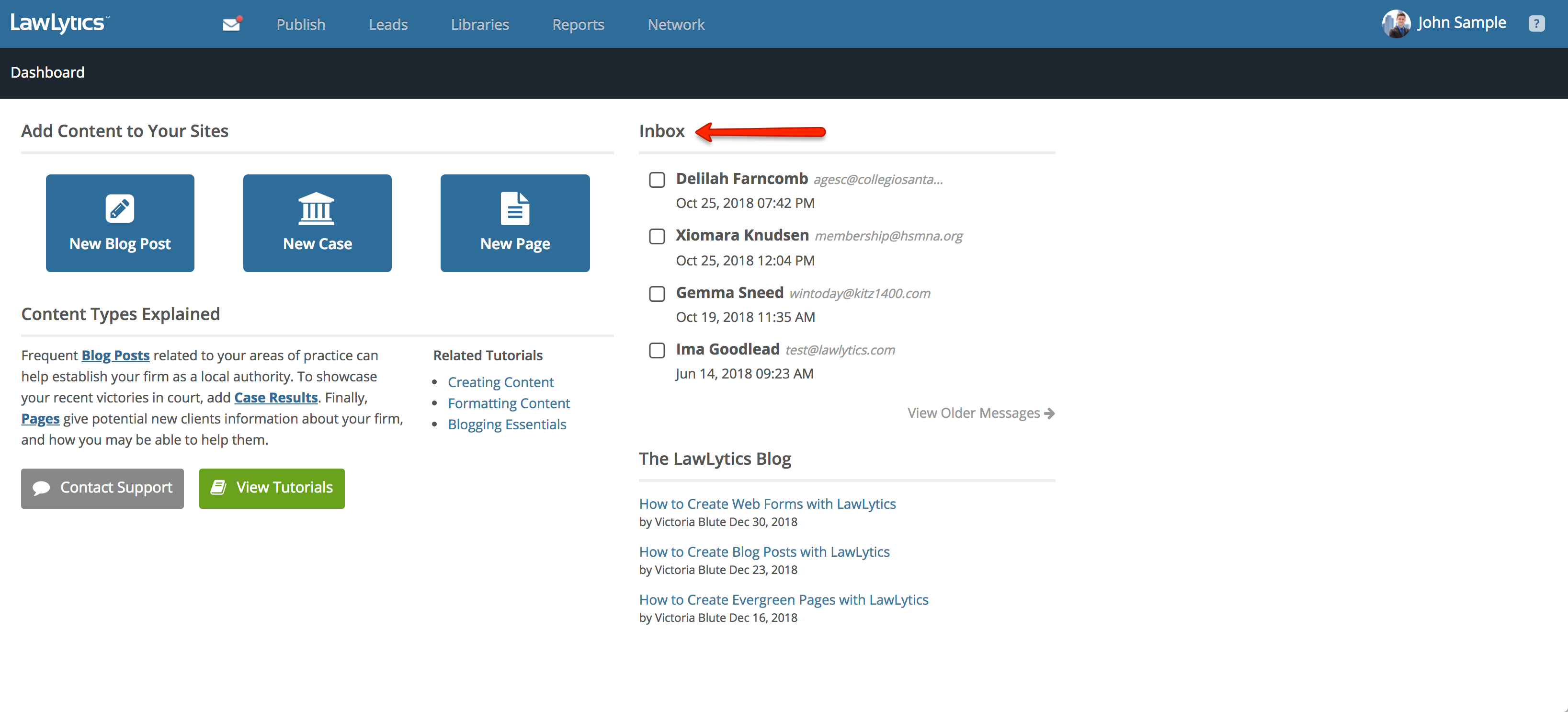This screenshot has height=712, width=1568.
Task: Click the agesc@collegiosanta... email address
Action: click(x=878, y=180)
